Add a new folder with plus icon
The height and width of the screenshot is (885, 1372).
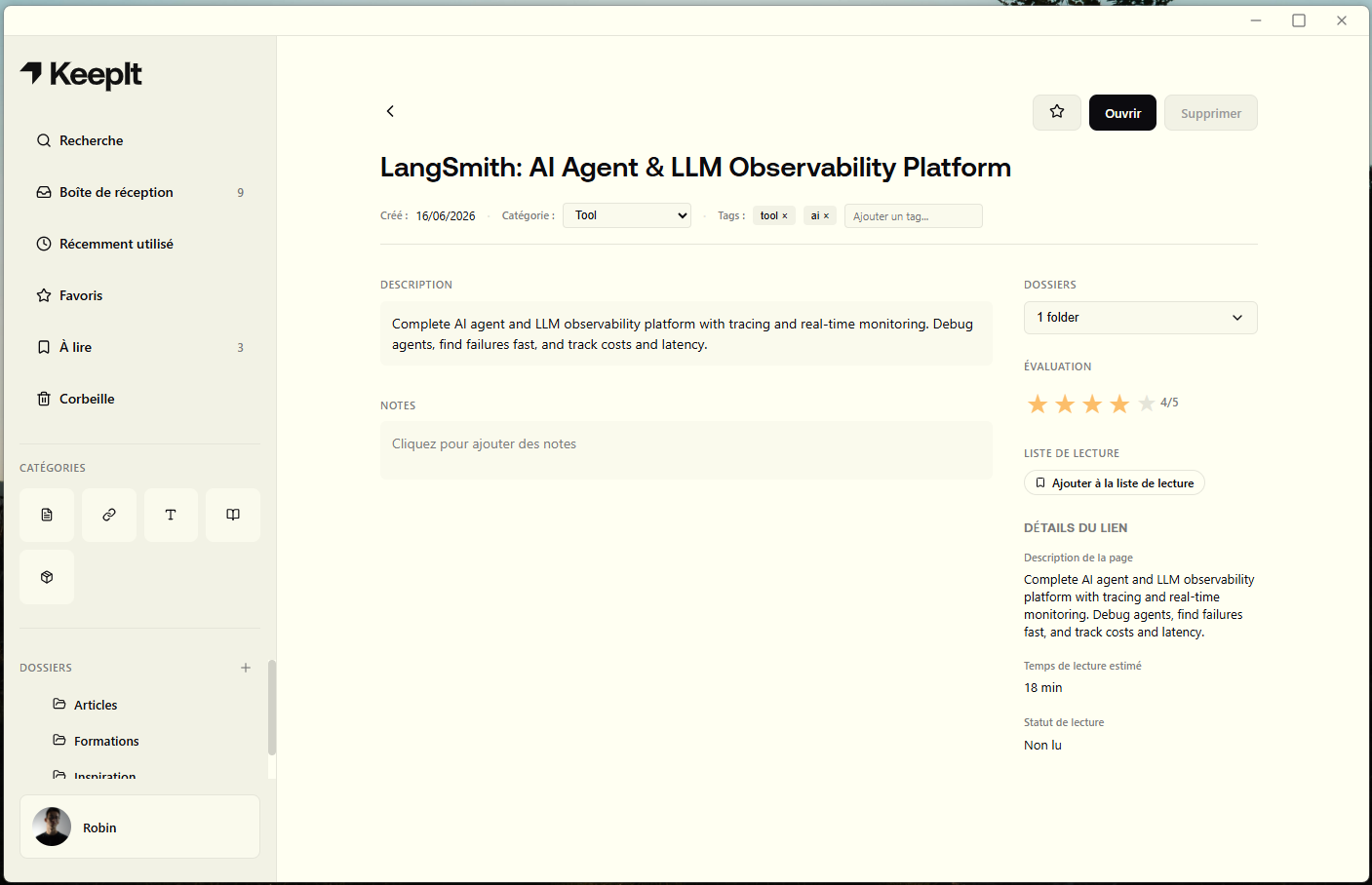(246, 668)
